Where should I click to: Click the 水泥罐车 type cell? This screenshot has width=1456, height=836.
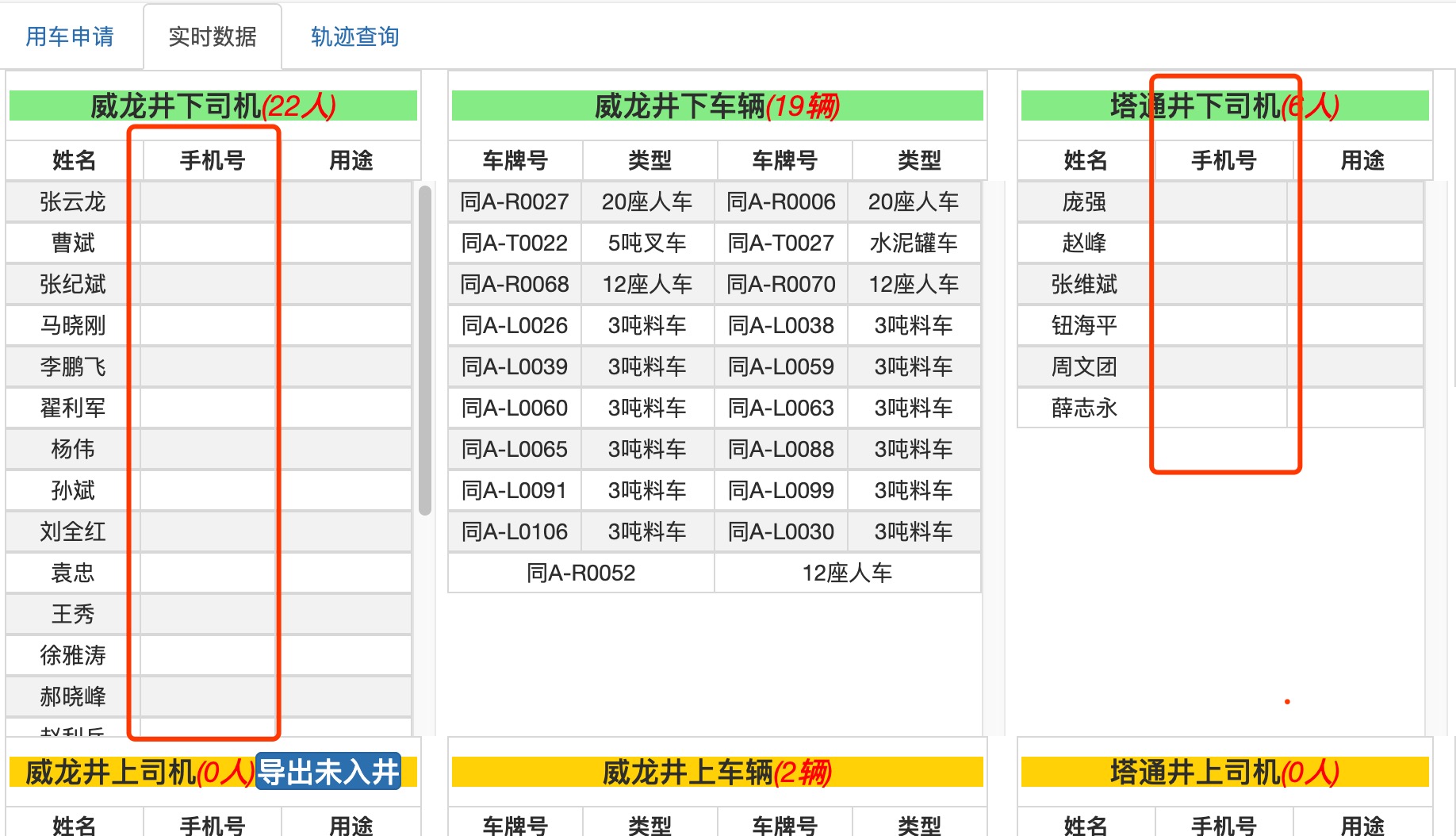(914, 244)
